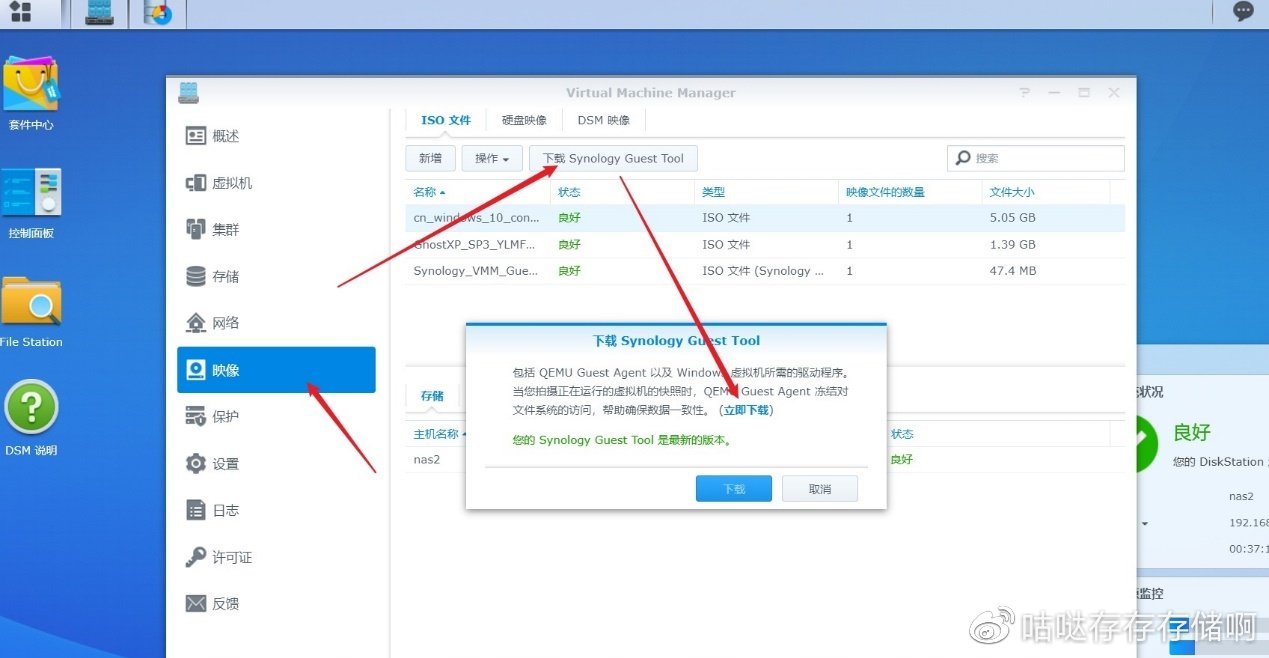Click 取消 to dismiss the dialog
Screen dimensions: 1269x658
click(x=820, y=489)
